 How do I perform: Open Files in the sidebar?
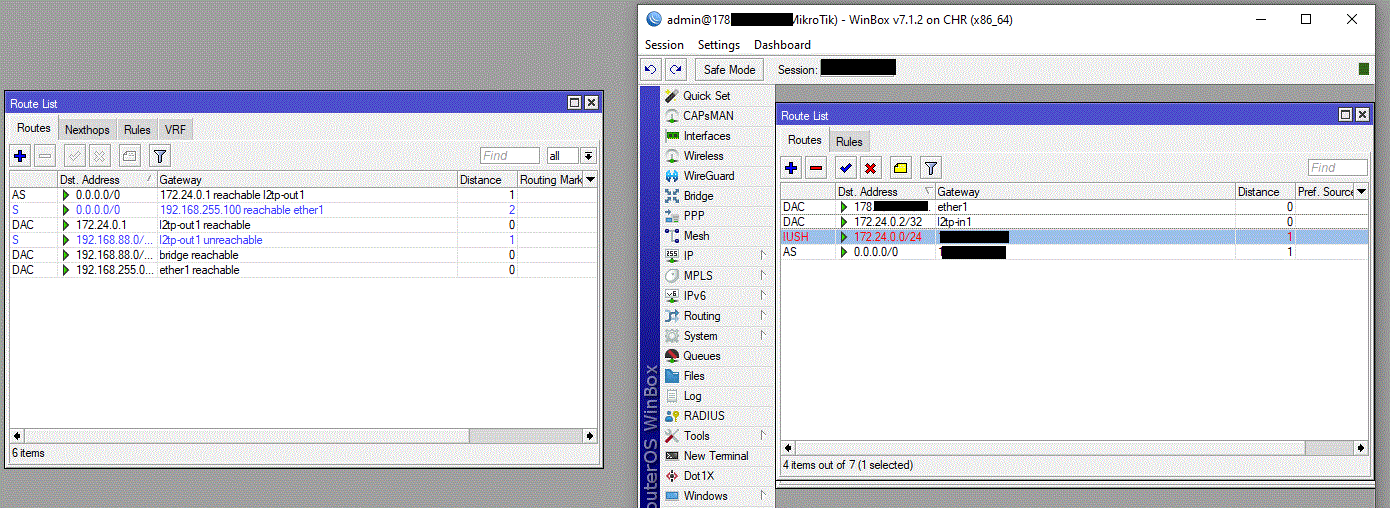click(x=694, y=376)
